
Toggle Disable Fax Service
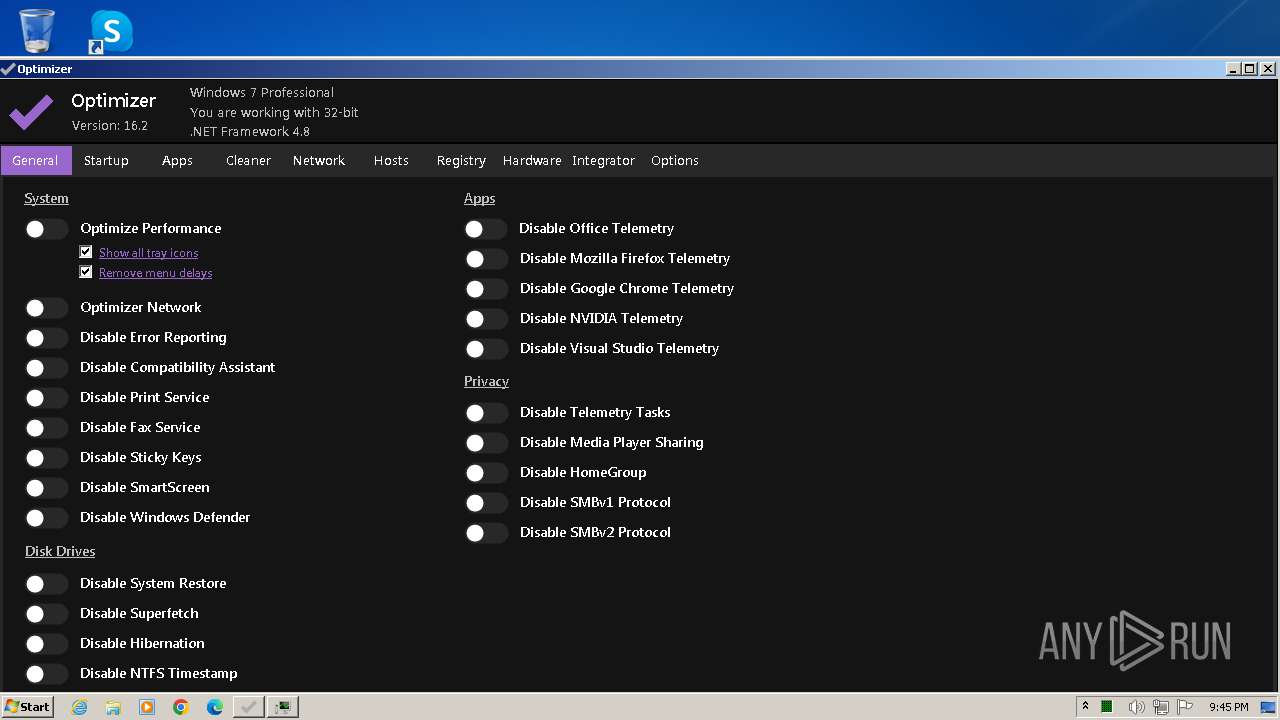(46, 428)
